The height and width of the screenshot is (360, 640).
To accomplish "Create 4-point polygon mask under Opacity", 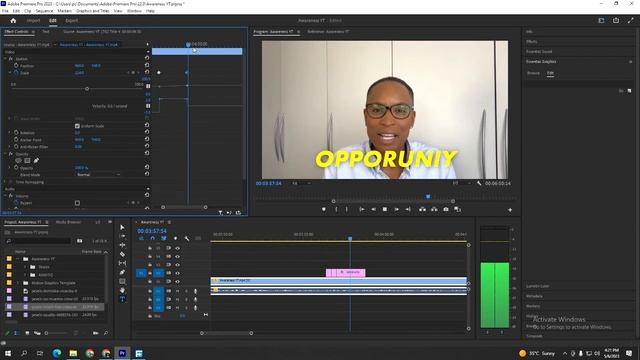I will click(x=27, y=160).
